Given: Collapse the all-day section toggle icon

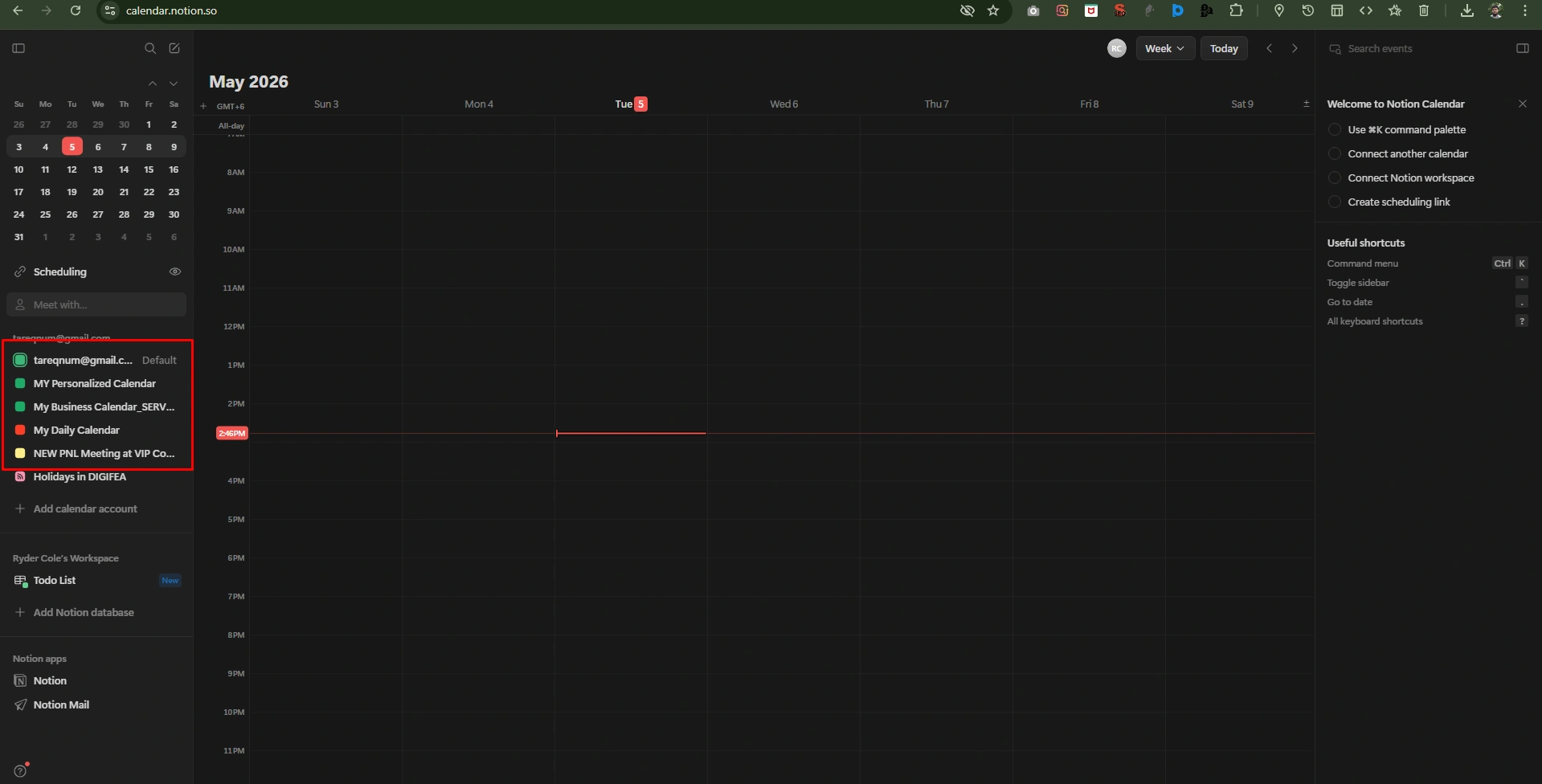Looking at the screenshot, I should coord(1306,104).
